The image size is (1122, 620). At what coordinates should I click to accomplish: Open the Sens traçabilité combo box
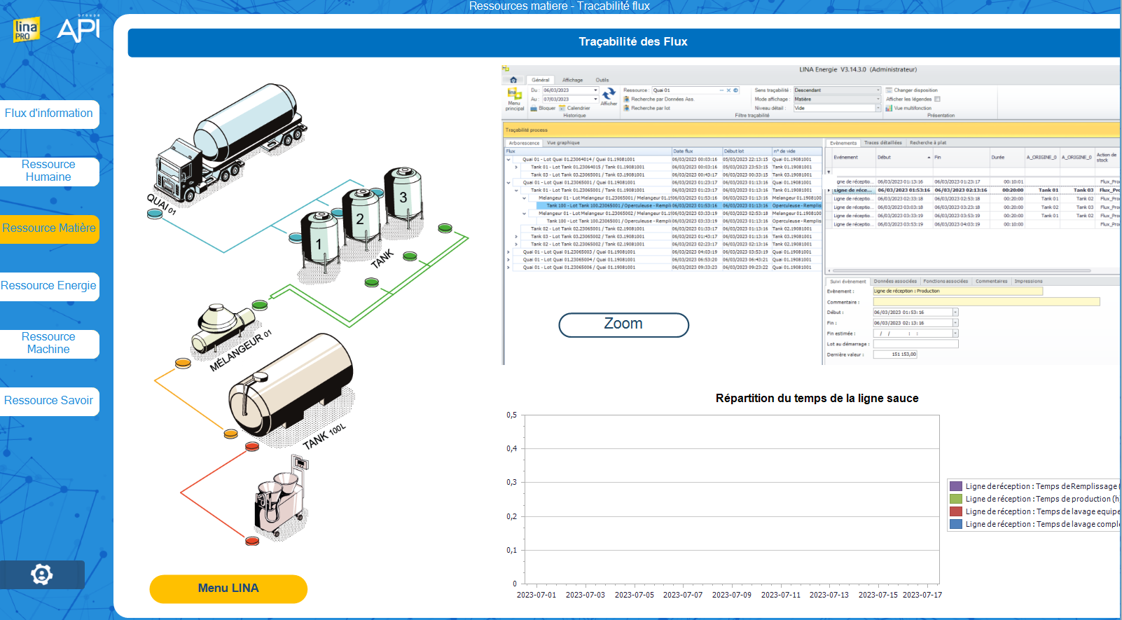836,90
